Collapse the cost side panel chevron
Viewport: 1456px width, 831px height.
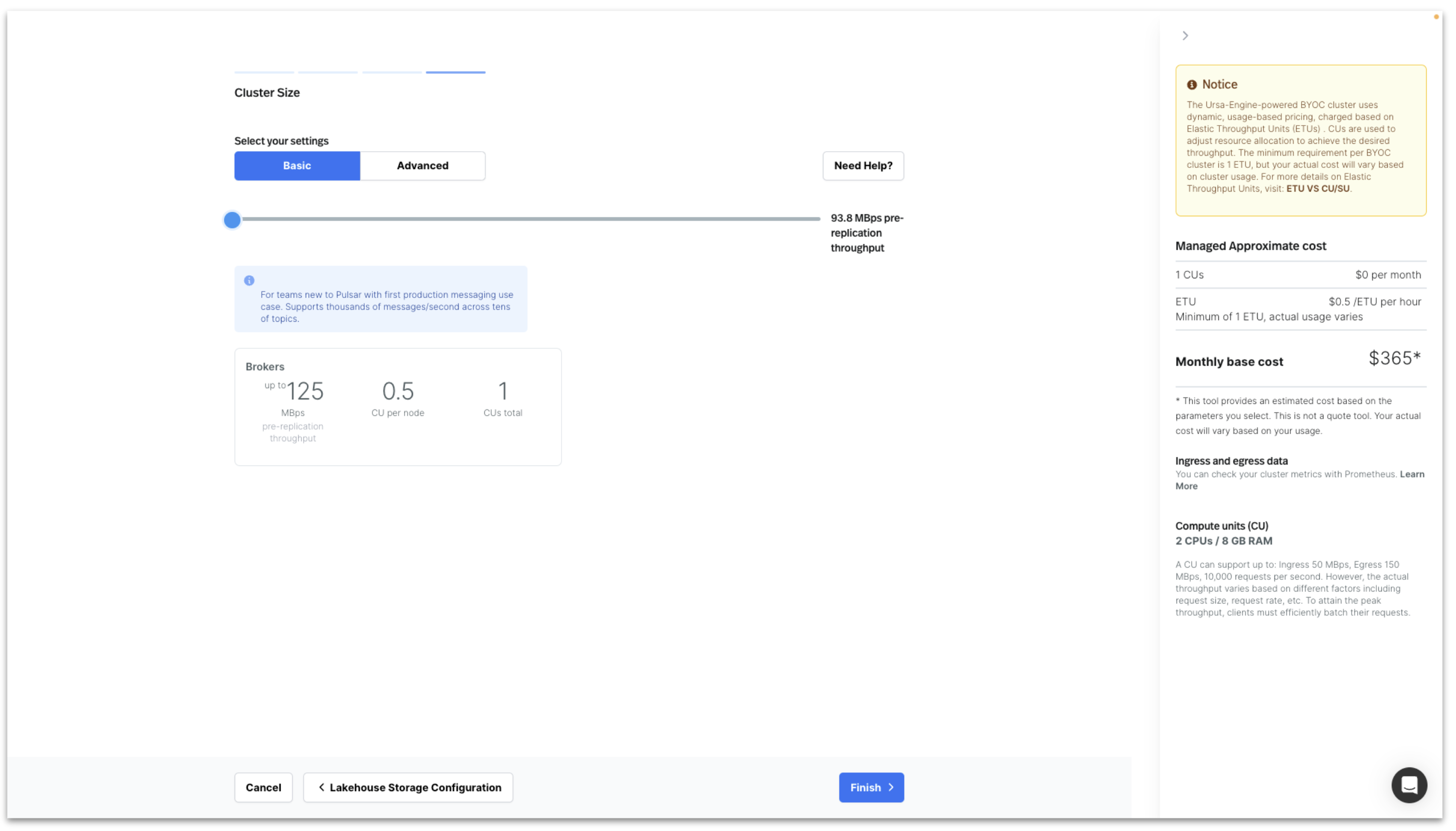pos(1185,35)
